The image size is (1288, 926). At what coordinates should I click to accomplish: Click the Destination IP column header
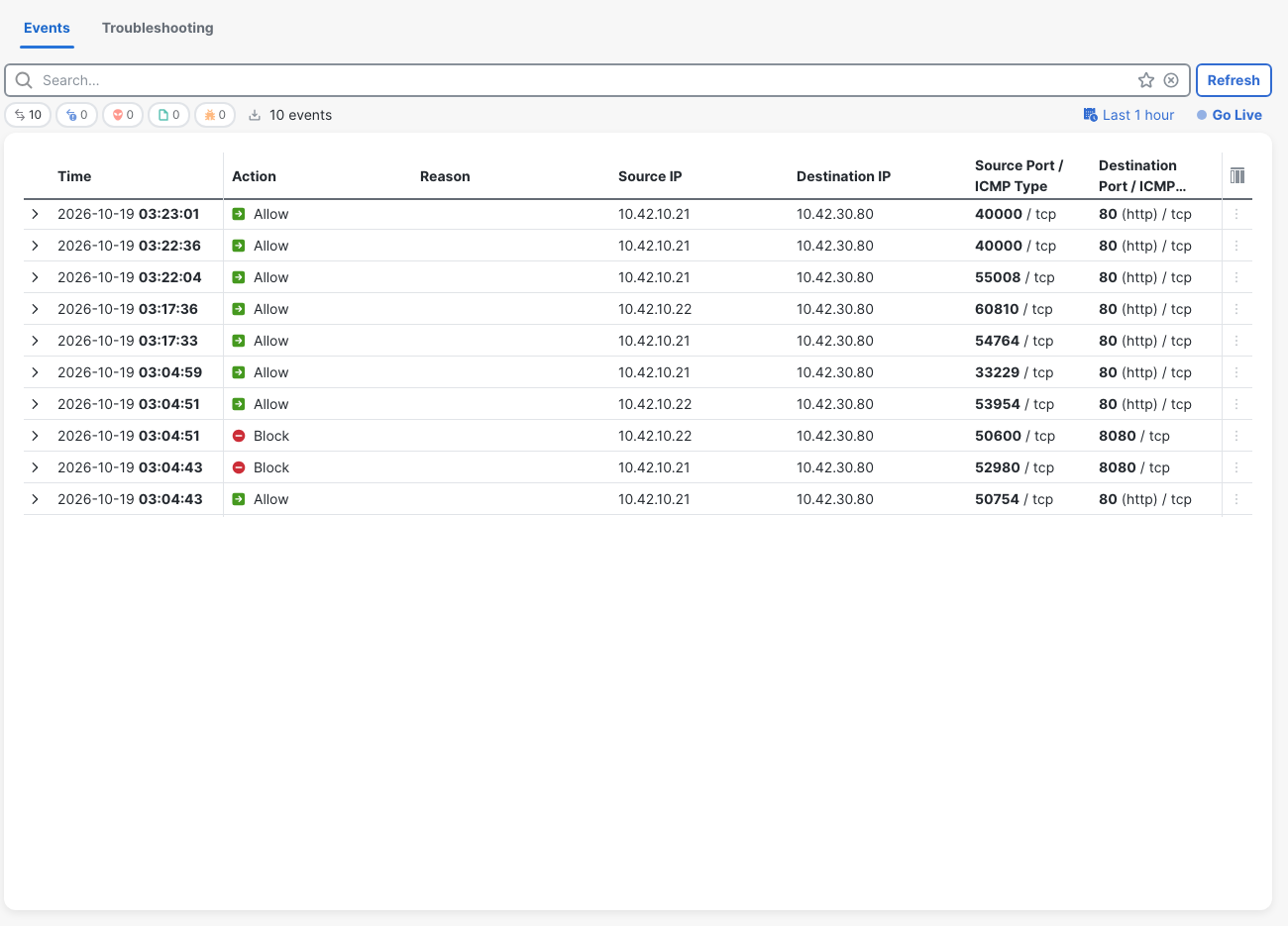click(x=843, y=176)
